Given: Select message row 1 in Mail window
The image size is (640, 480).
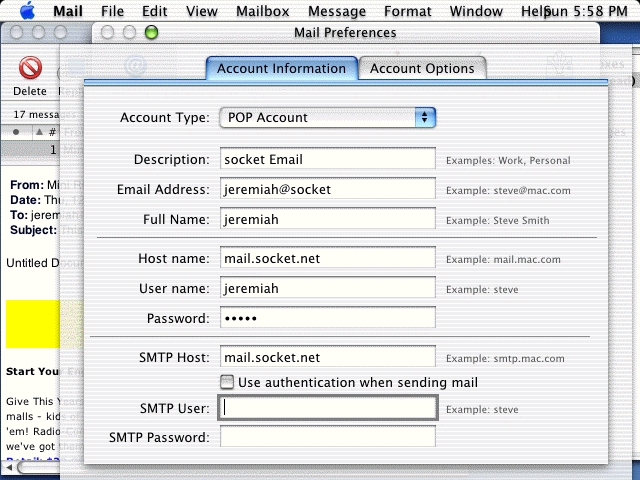Looking at the screenshot, I should click(x=31, y=150).
